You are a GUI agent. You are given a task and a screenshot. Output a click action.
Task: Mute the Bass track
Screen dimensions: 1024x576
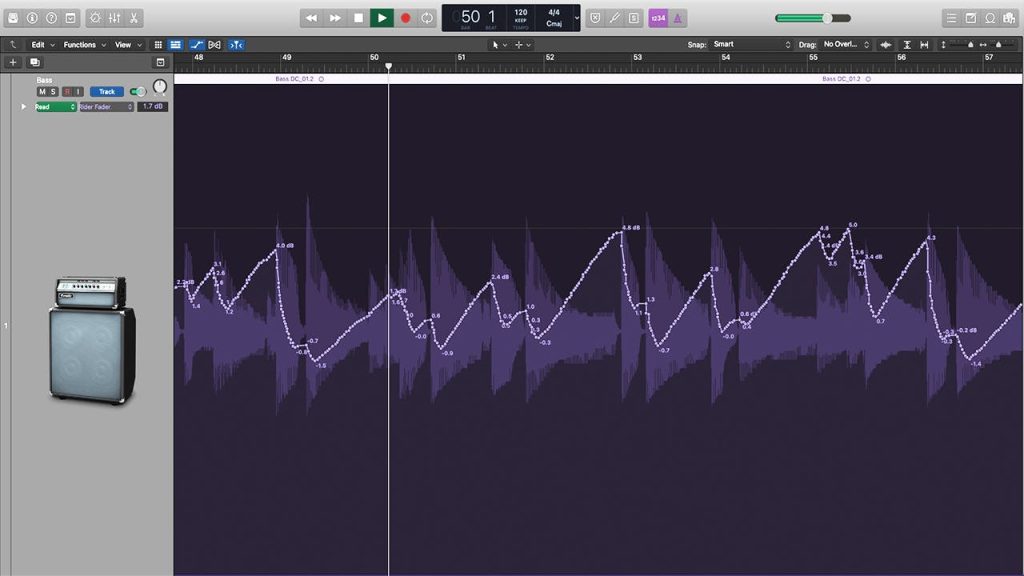coord(42,92)
